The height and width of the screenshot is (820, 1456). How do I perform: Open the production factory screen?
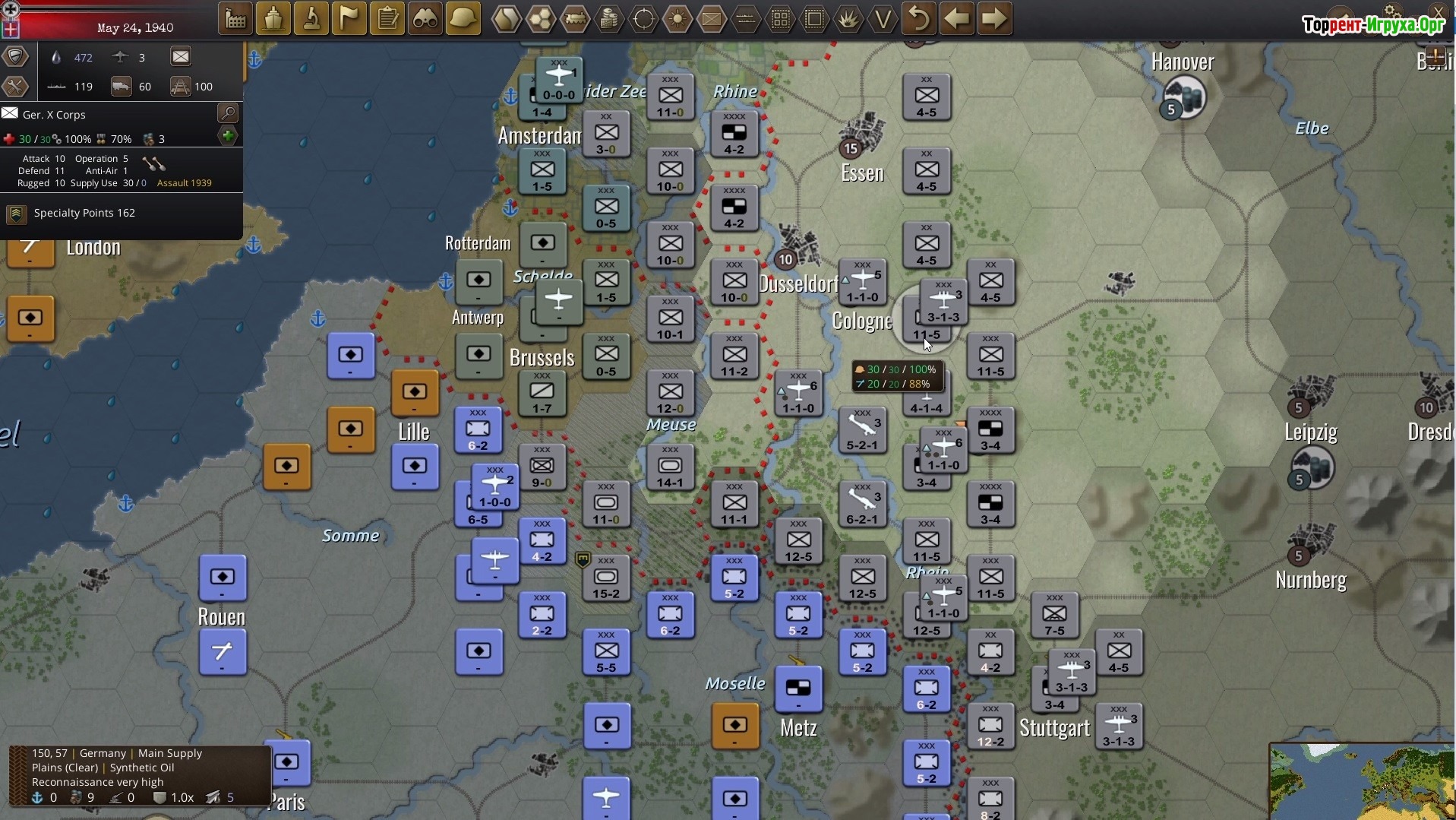point(235,19)
